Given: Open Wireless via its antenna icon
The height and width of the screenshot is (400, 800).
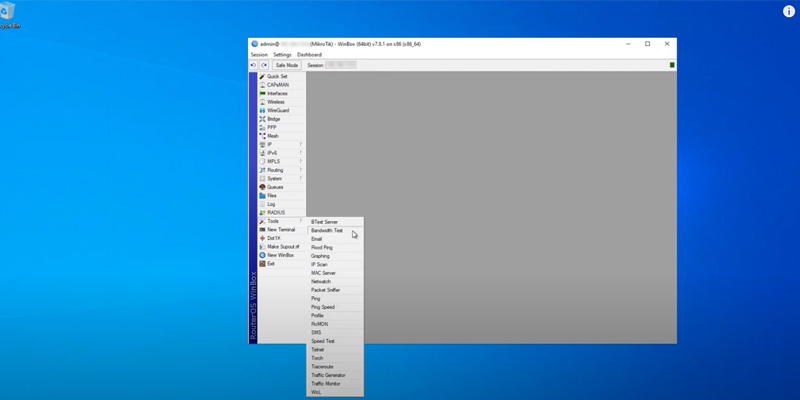Looking at the screenshot, I should click(x=262, y=102).
